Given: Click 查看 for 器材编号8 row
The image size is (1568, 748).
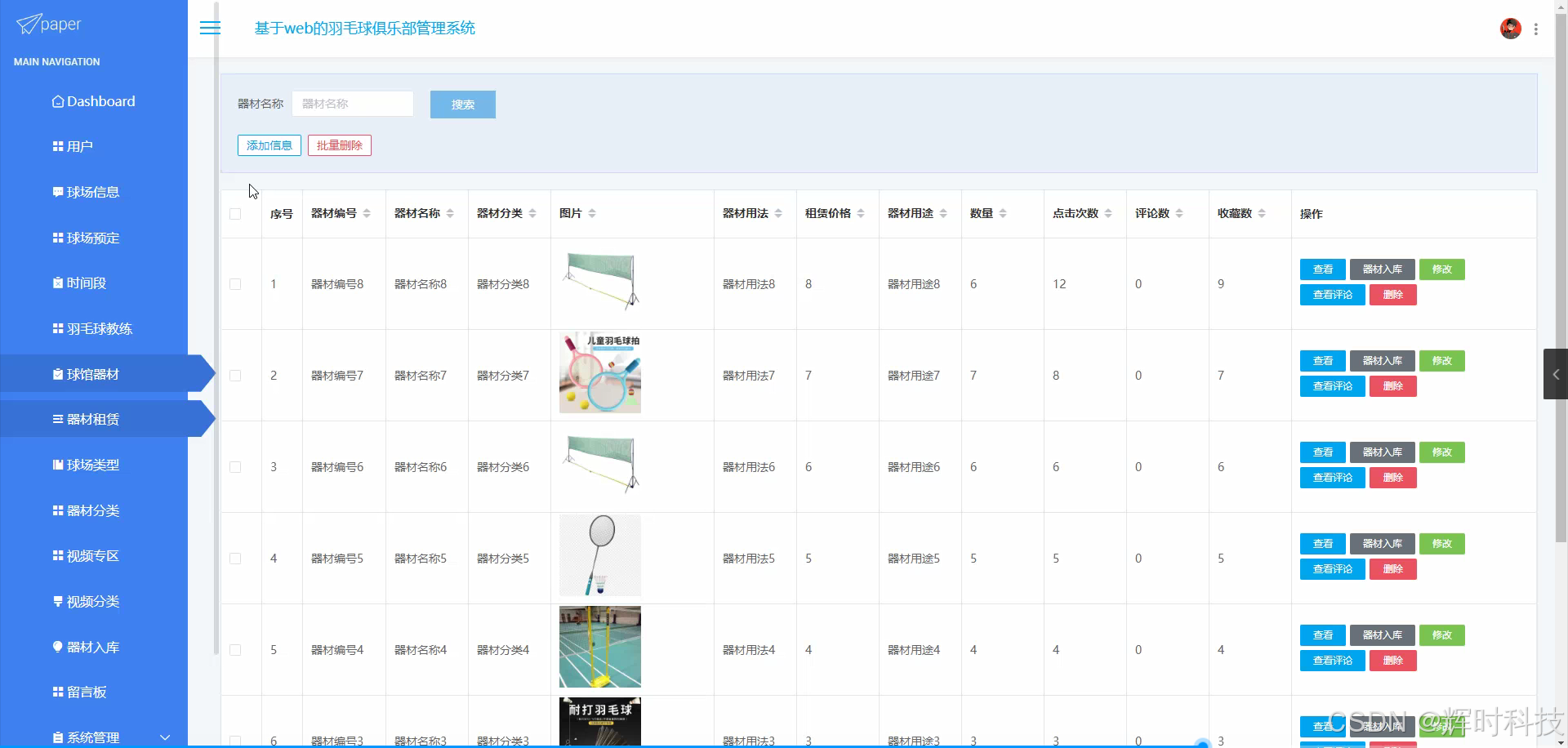Looking at the screenshot, I should (1323, 269).
